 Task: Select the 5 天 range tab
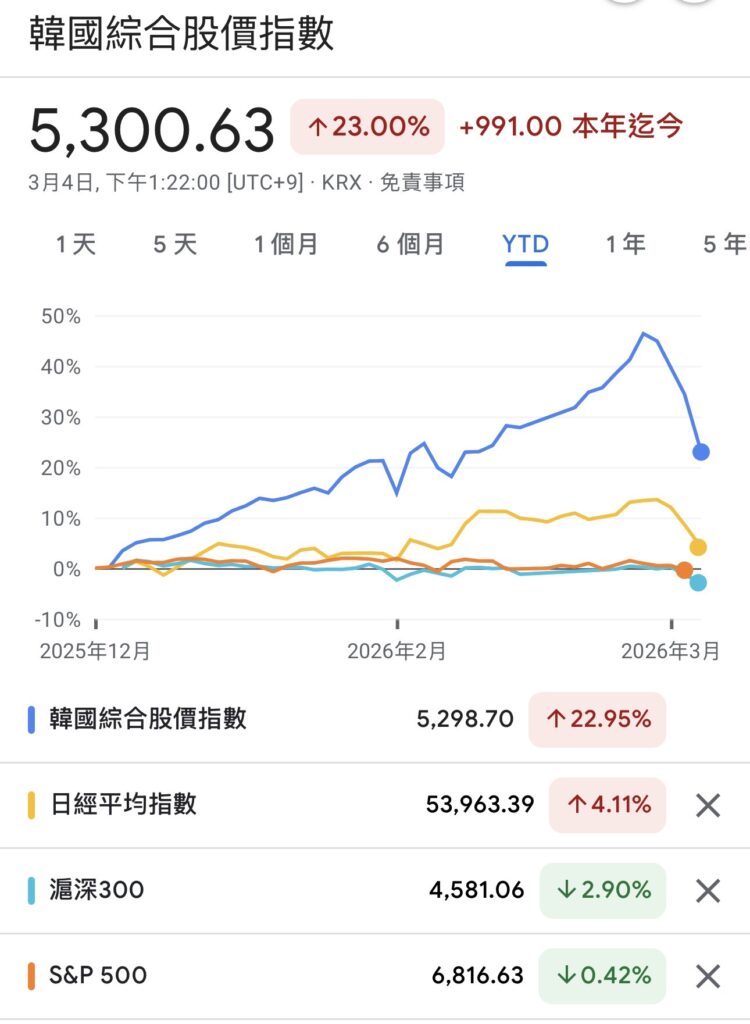click(175, 245)
